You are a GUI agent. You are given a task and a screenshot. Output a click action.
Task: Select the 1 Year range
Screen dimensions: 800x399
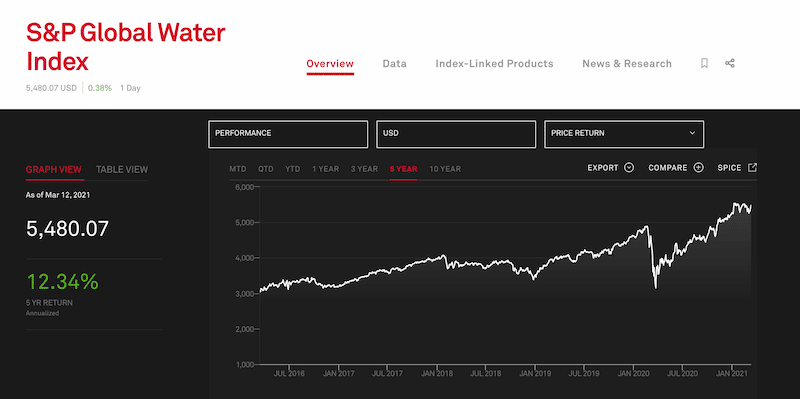click(326, 169)
